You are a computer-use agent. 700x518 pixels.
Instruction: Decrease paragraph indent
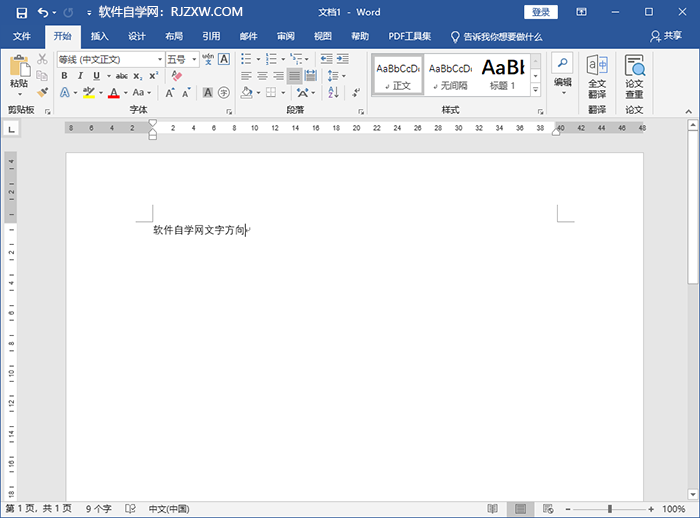(327, 59)
